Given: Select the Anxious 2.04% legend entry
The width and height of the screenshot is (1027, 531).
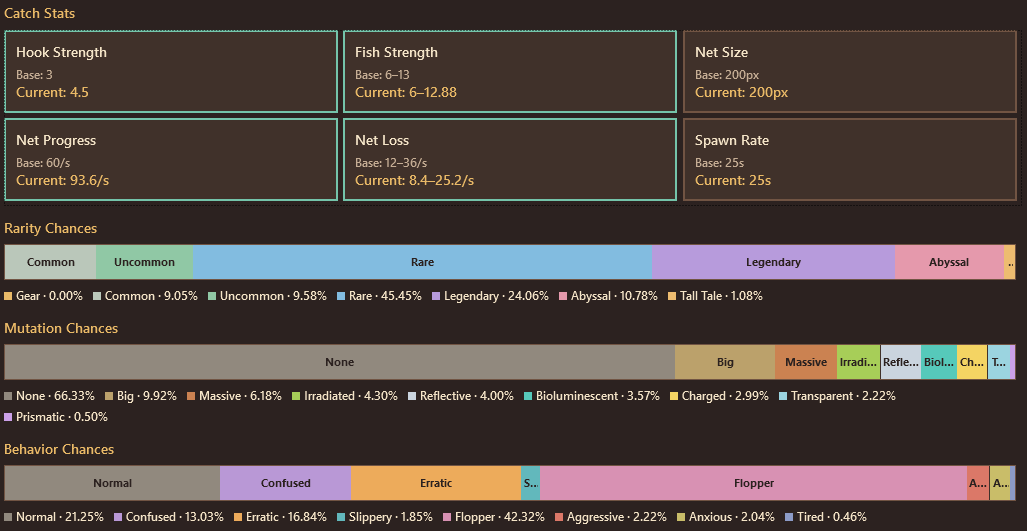Looking at the screenshot, I should (725, 517).
